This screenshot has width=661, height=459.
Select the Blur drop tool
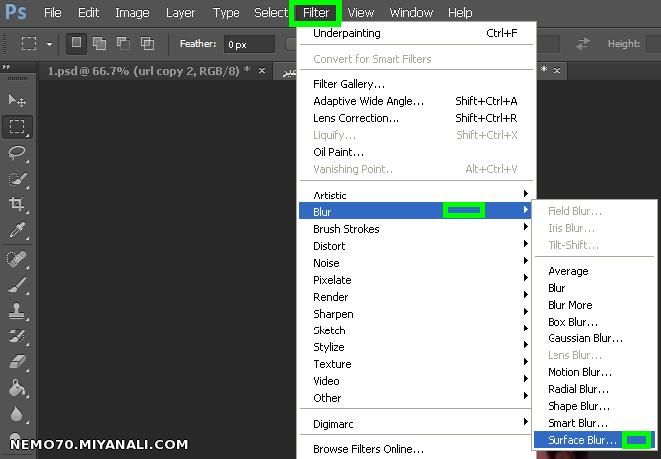click(x=17, y=415)
